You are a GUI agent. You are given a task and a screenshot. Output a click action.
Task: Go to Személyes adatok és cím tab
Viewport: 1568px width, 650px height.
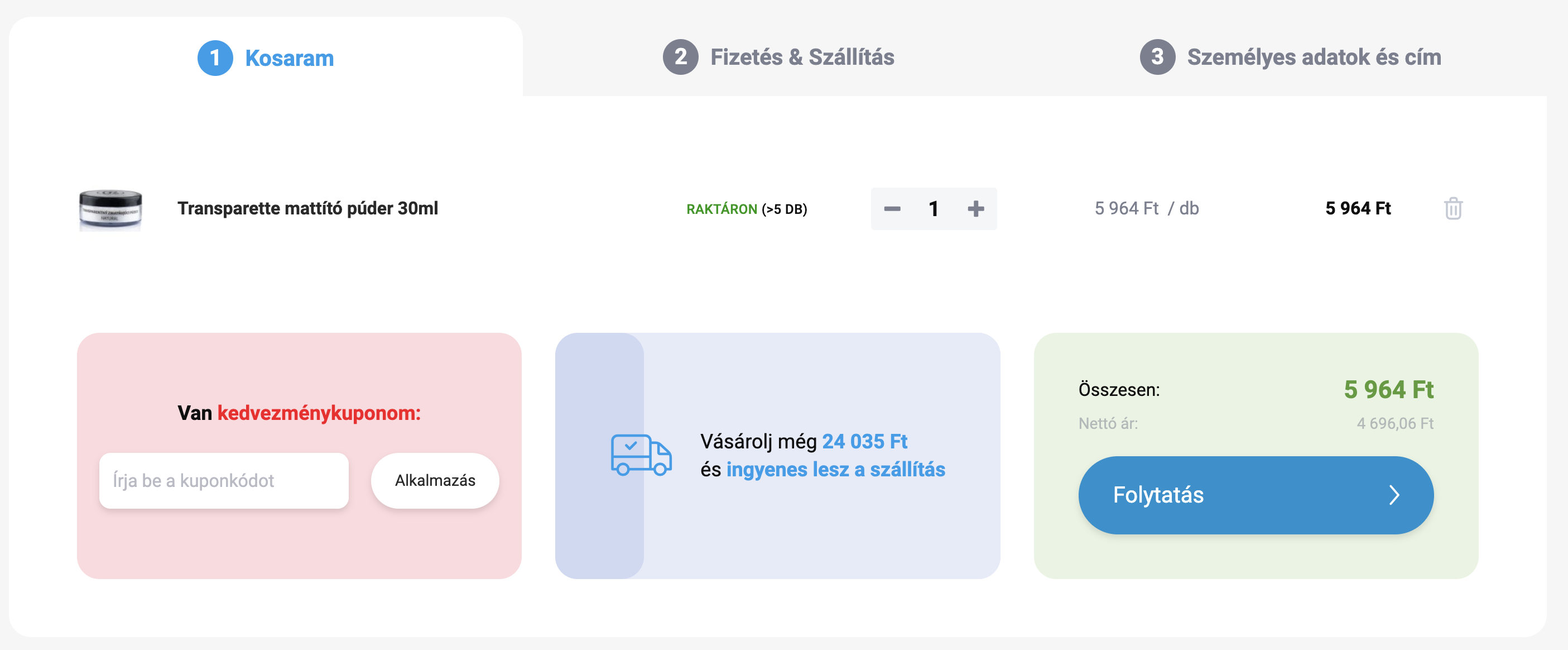pyautogui.click(x=1314, y=58)
